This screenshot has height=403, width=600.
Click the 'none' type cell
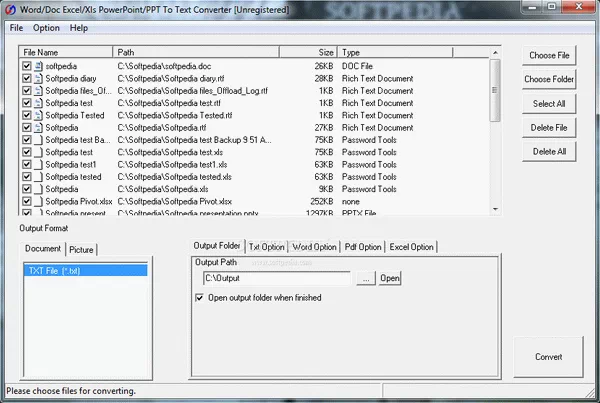351,201
